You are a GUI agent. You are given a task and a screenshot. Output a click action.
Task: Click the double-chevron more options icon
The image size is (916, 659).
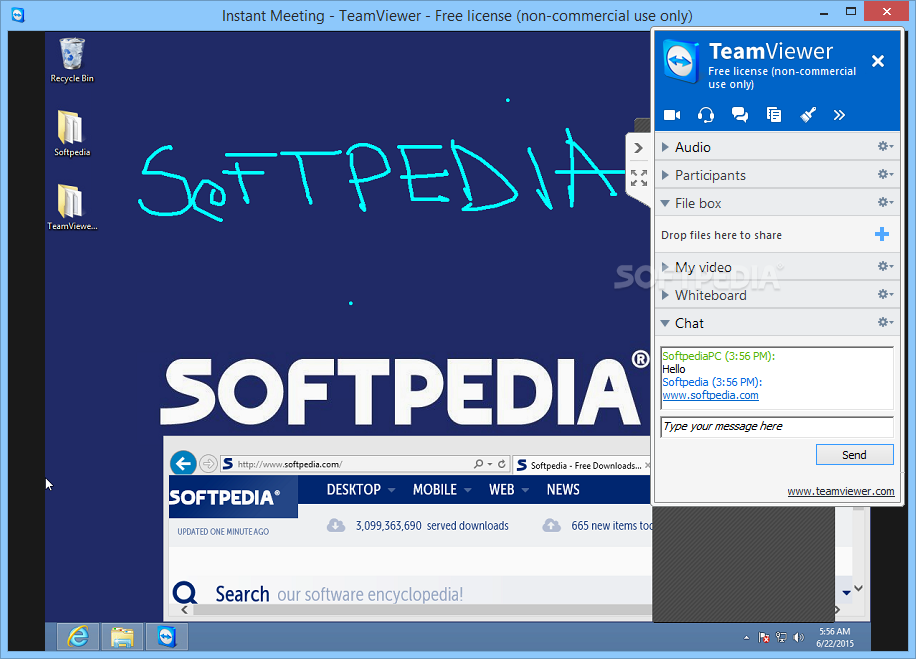click(839, 115)
